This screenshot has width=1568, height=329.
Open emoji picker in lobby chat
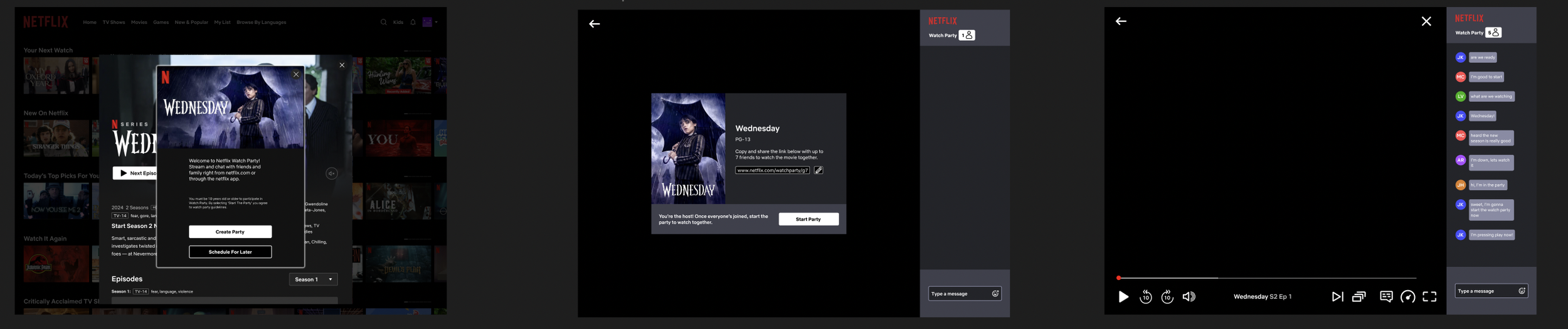[x=995, y=294]
